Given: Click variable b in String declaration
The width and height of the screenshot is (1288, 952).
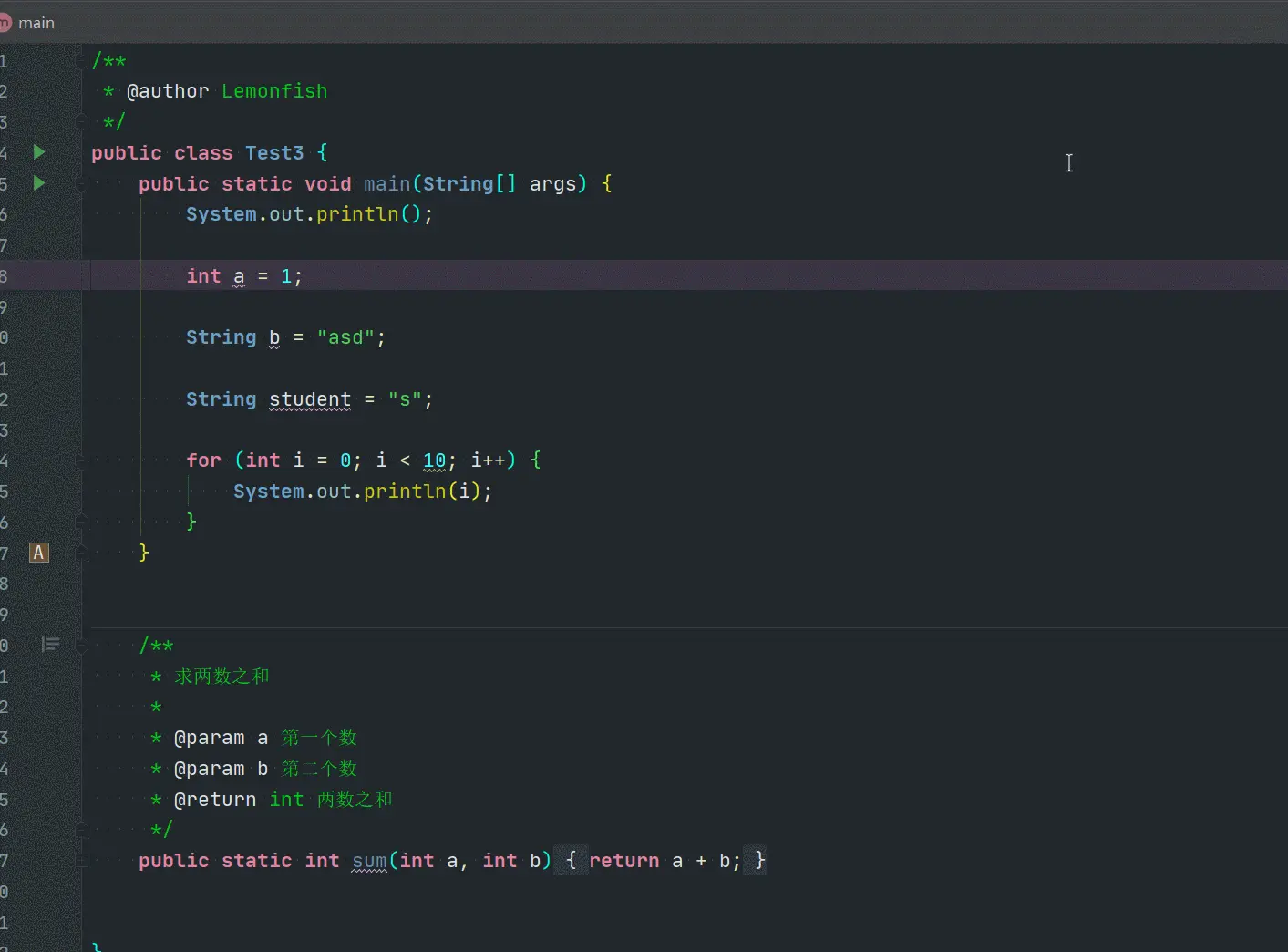Looking at the screenshot, I should coord(274,337).
